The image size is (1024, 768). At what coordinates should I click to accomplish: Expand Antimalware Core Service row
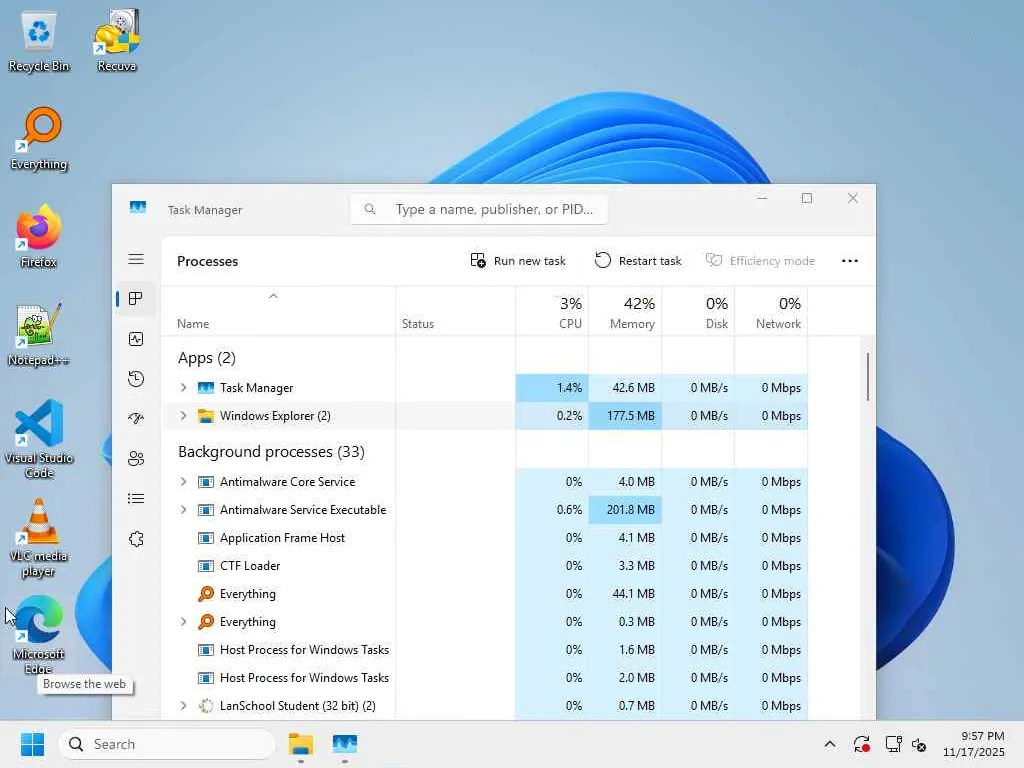click(184, 481)
